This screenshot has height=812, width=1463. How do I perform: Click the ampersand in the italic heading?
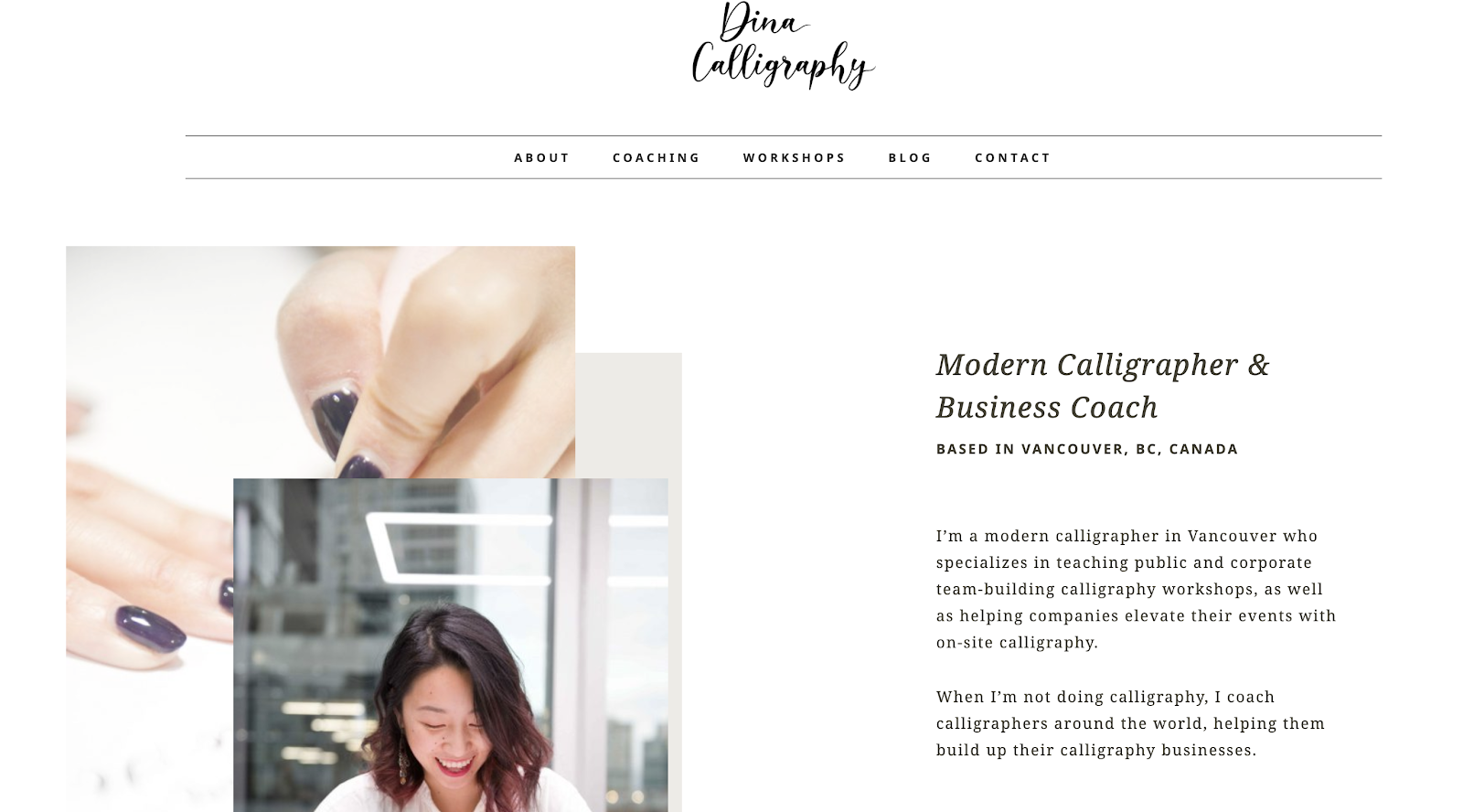coord(1258,365)
